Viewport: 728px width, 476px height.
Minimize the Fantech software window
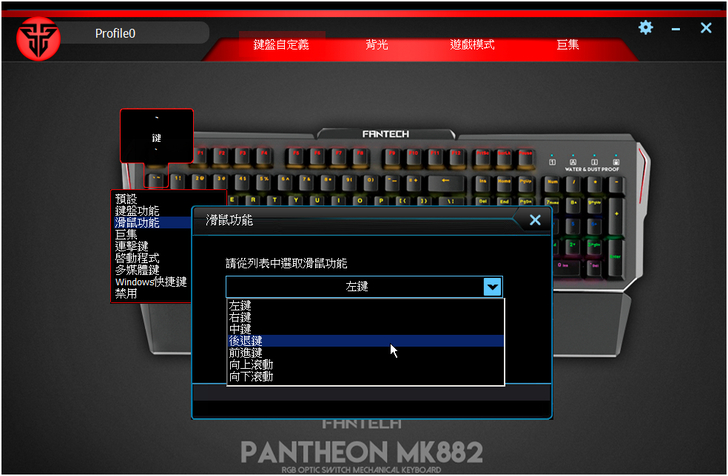tap(677, 29)
